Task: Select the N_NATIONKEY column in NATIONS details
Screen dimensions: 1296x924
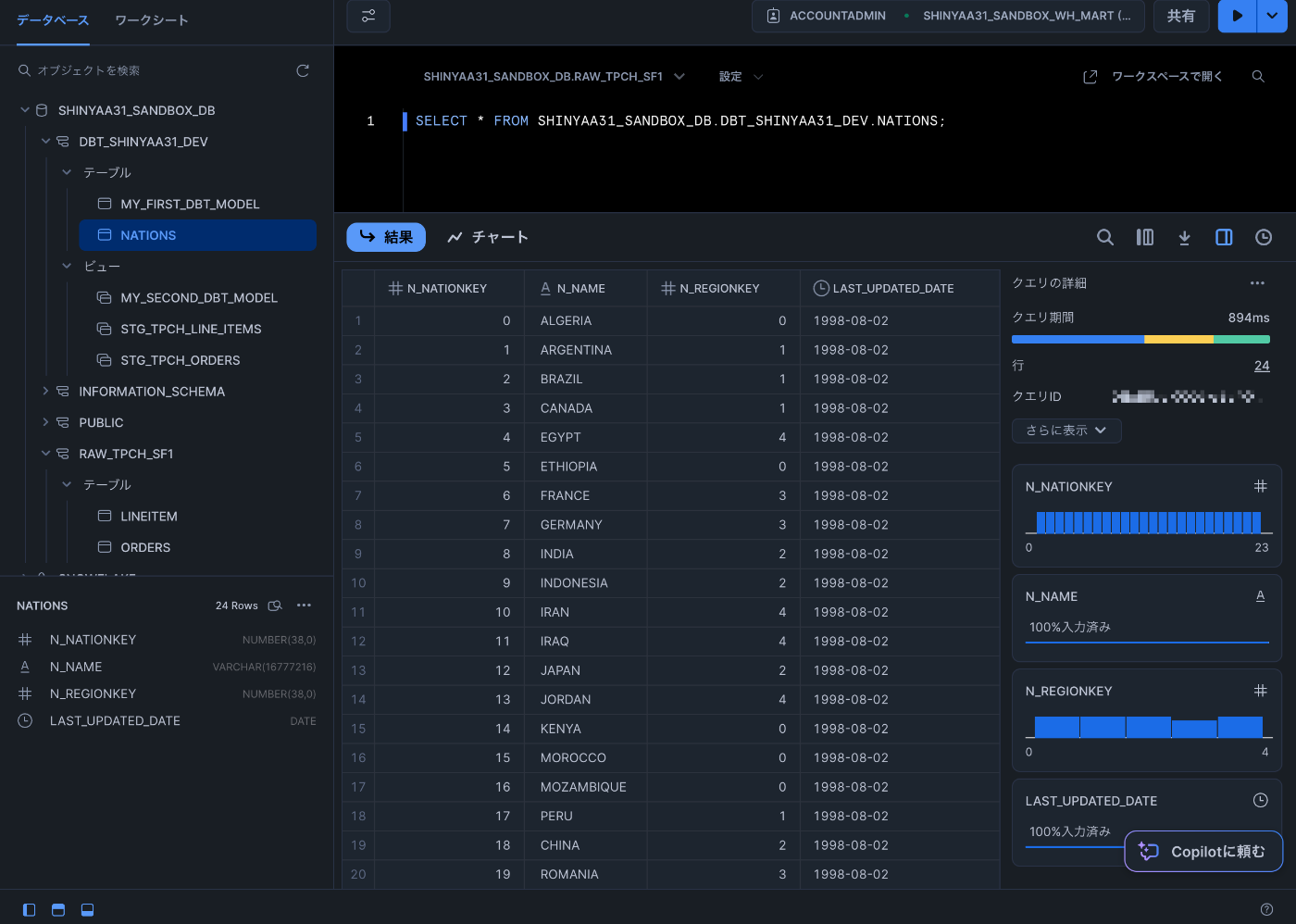Action: [x=167, y=640]
